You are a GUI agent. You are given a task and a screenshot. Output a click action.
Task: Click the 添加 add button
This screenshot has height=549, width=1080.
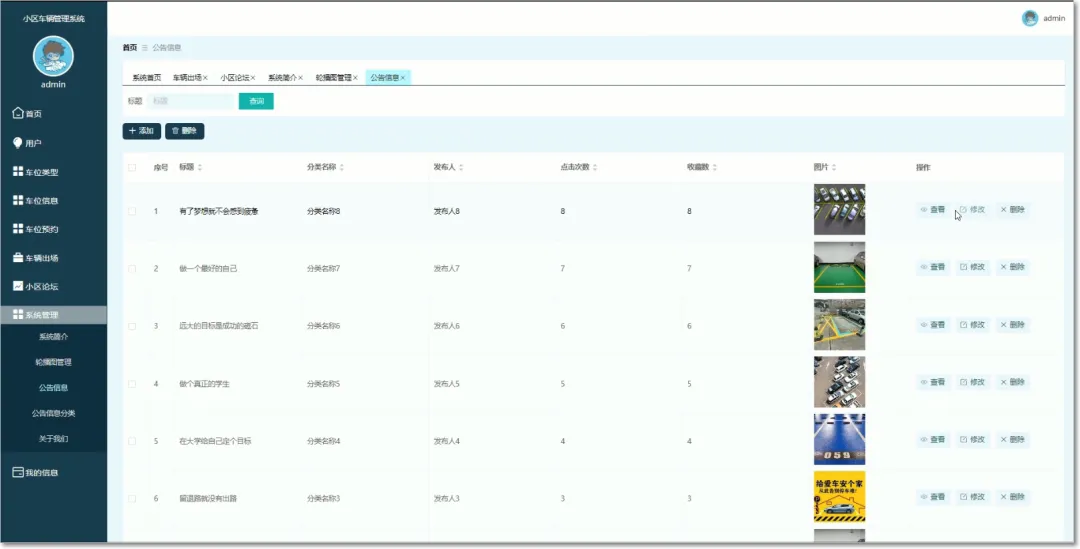click(x=142, y=131)
